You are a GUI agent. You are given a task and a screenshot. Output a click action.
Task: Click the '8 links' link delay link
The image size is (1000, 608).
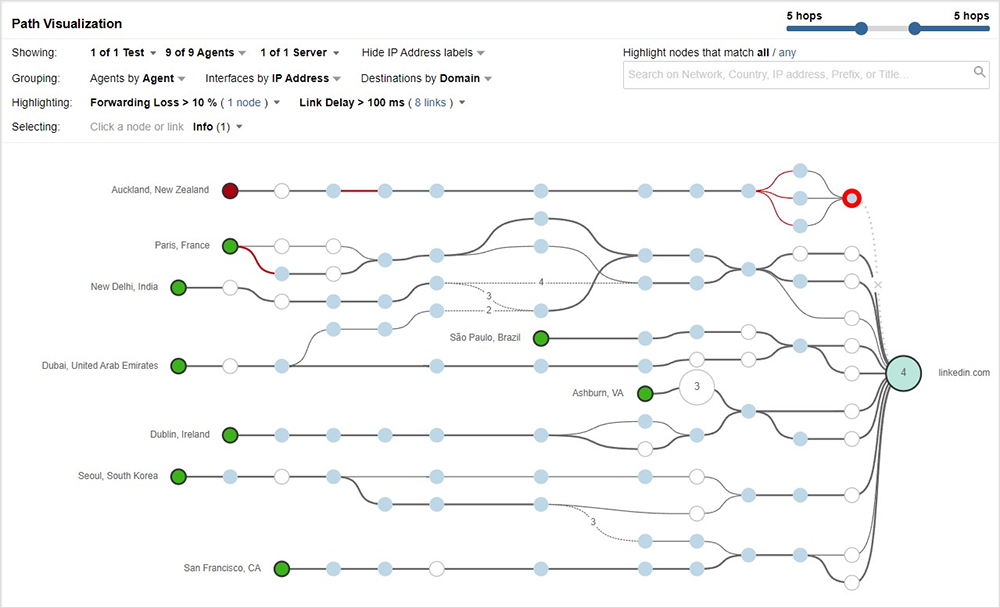tap(430, 102)
